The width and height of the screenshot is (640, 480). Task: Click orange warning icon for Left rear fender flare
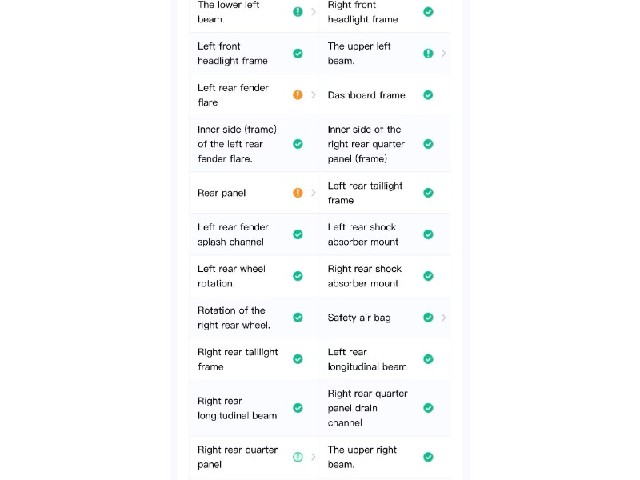click(x=298, y=95)
